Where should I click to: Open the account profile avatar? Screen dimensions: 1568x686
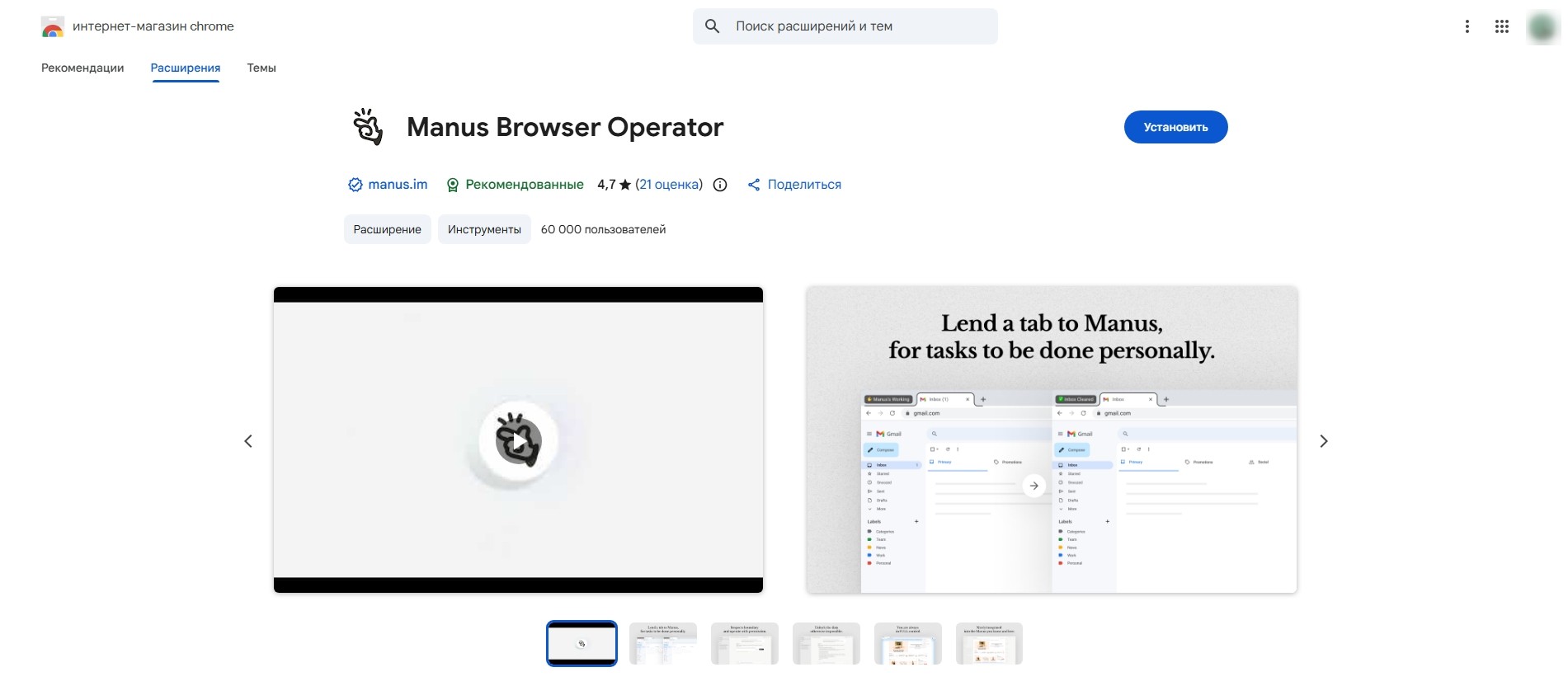1542,27
